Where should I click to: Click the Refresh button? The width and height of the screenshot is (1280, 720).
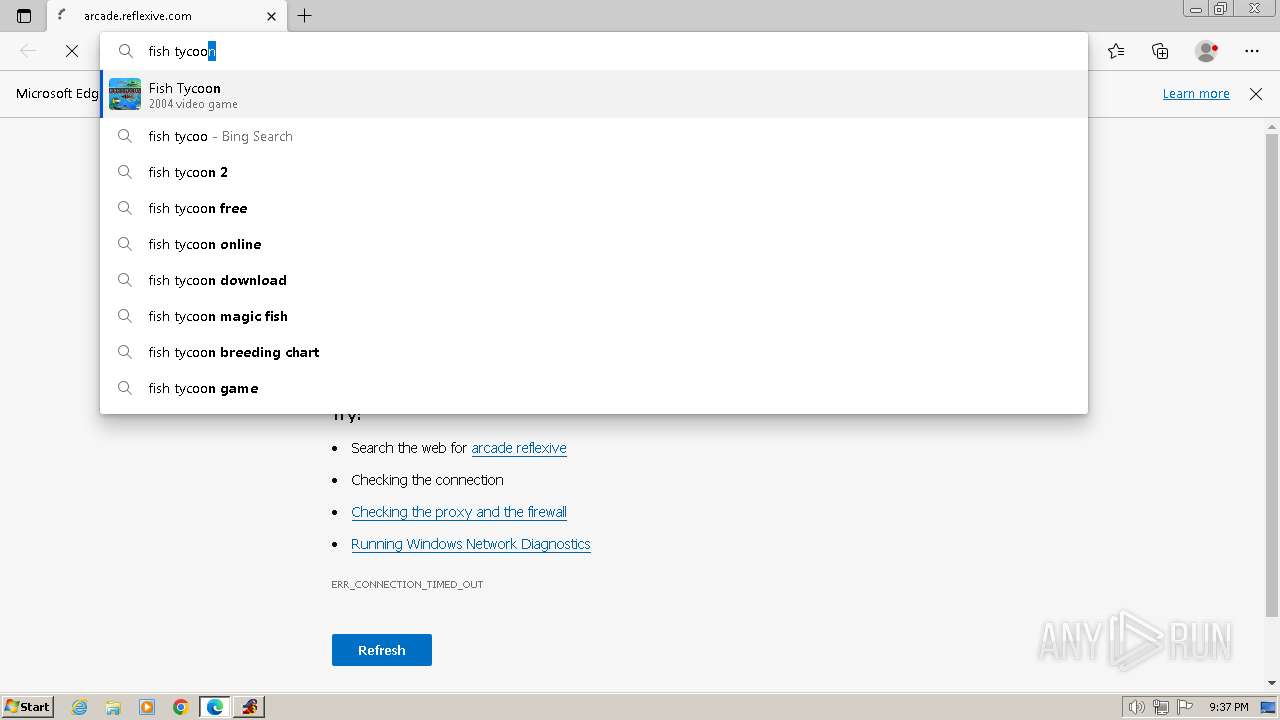382,650
